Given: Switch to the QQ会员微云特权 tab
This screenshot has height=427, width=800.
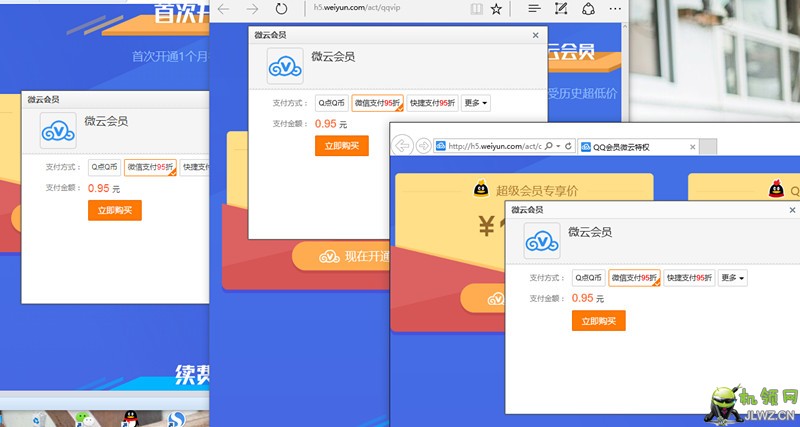Looking at the screenshot, I should coord(638,147).
